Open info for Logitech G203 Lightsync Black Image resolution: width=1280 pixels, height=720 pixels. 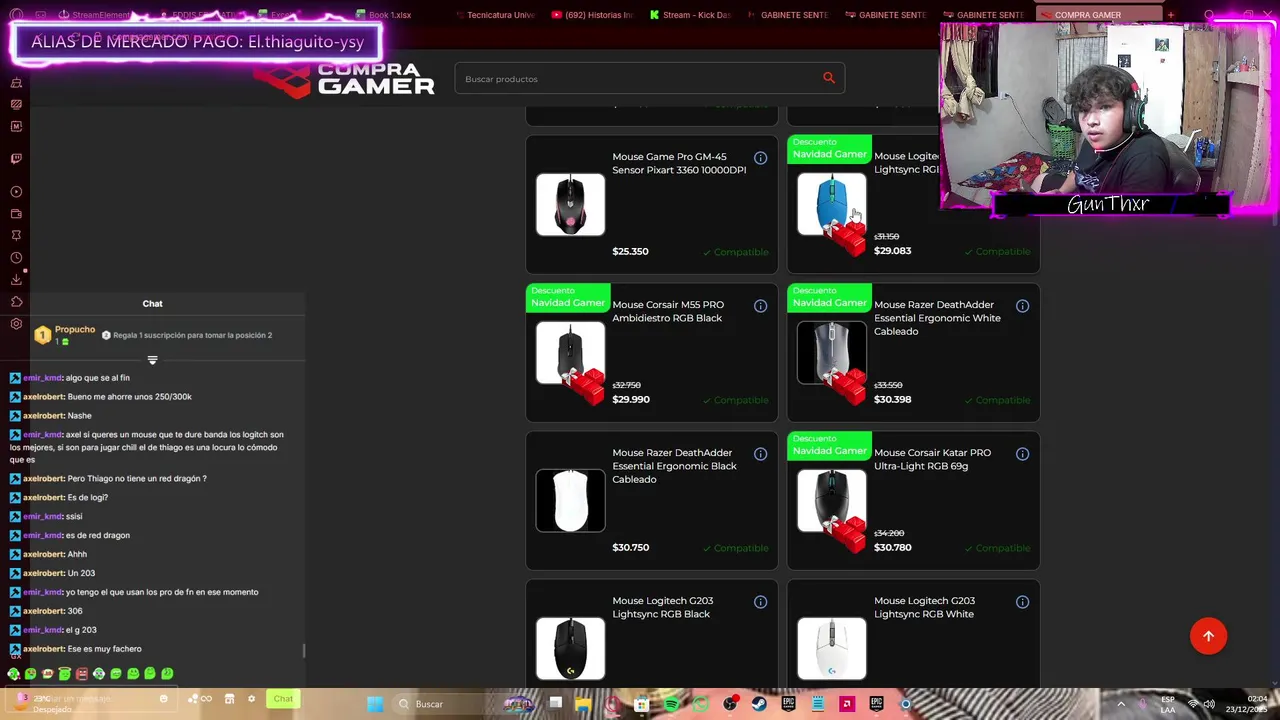(760, 602)
